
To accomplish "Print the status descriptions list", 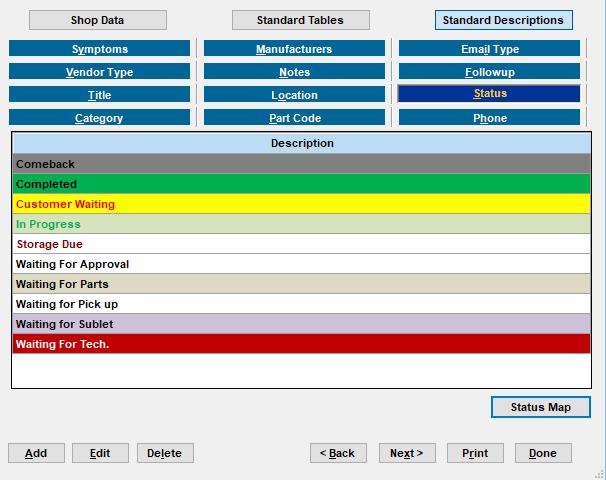I will (x=475, y=453).
